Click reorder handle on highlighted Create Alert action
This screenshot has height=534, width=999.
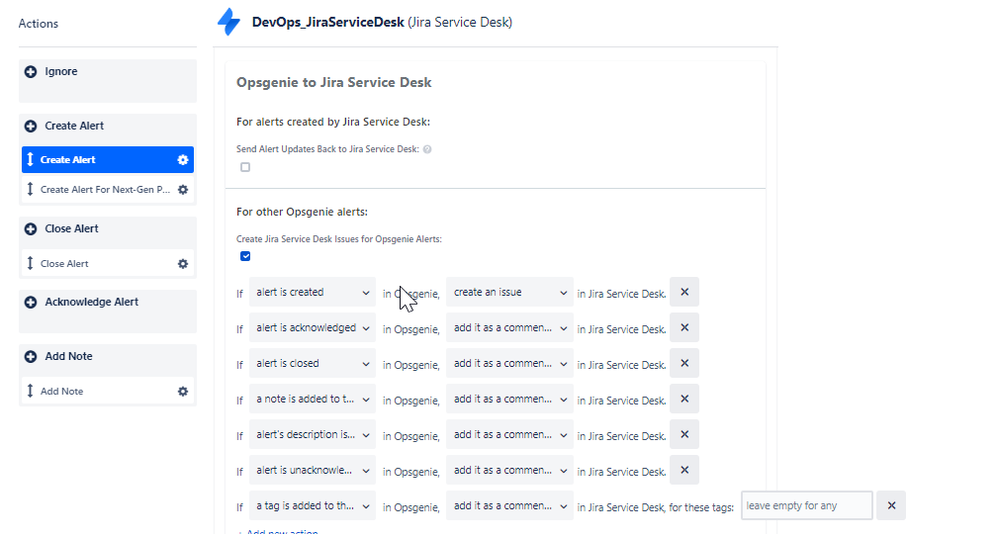[30, 159]
